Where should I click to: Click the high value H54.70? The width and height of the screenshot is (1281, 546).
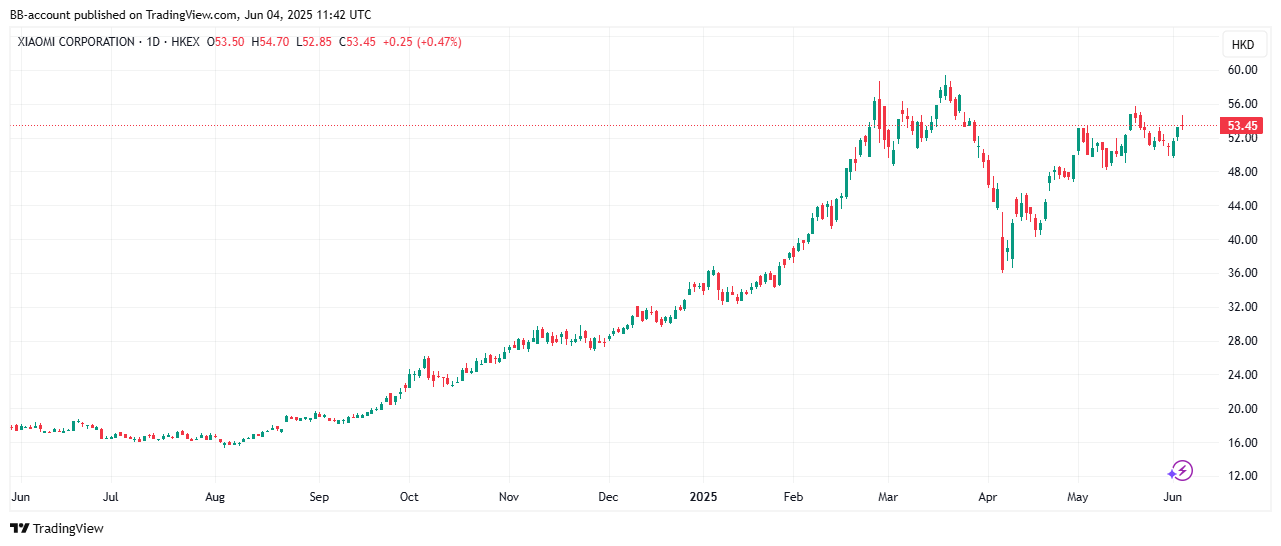pyautogui.click(x=270, y=42)
